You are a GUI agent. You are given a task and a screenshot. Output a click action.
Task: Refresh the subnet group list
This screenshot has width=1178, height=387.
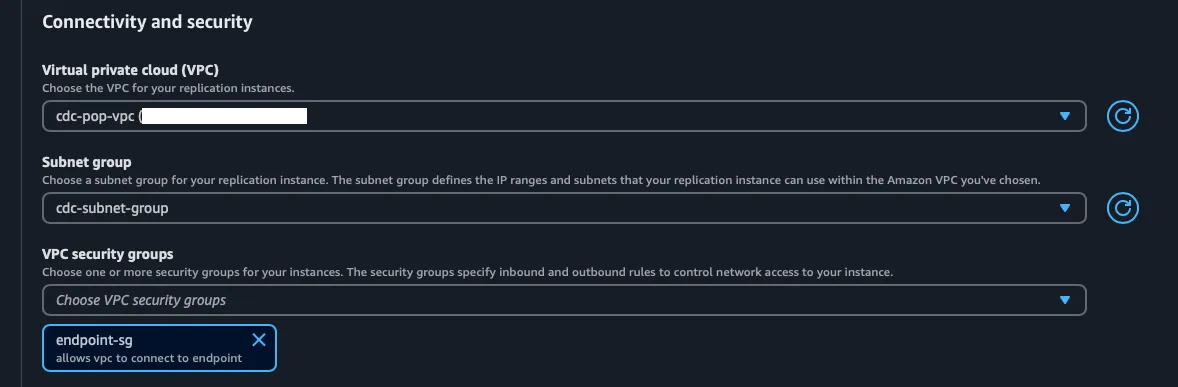[x=1122, y=208]
